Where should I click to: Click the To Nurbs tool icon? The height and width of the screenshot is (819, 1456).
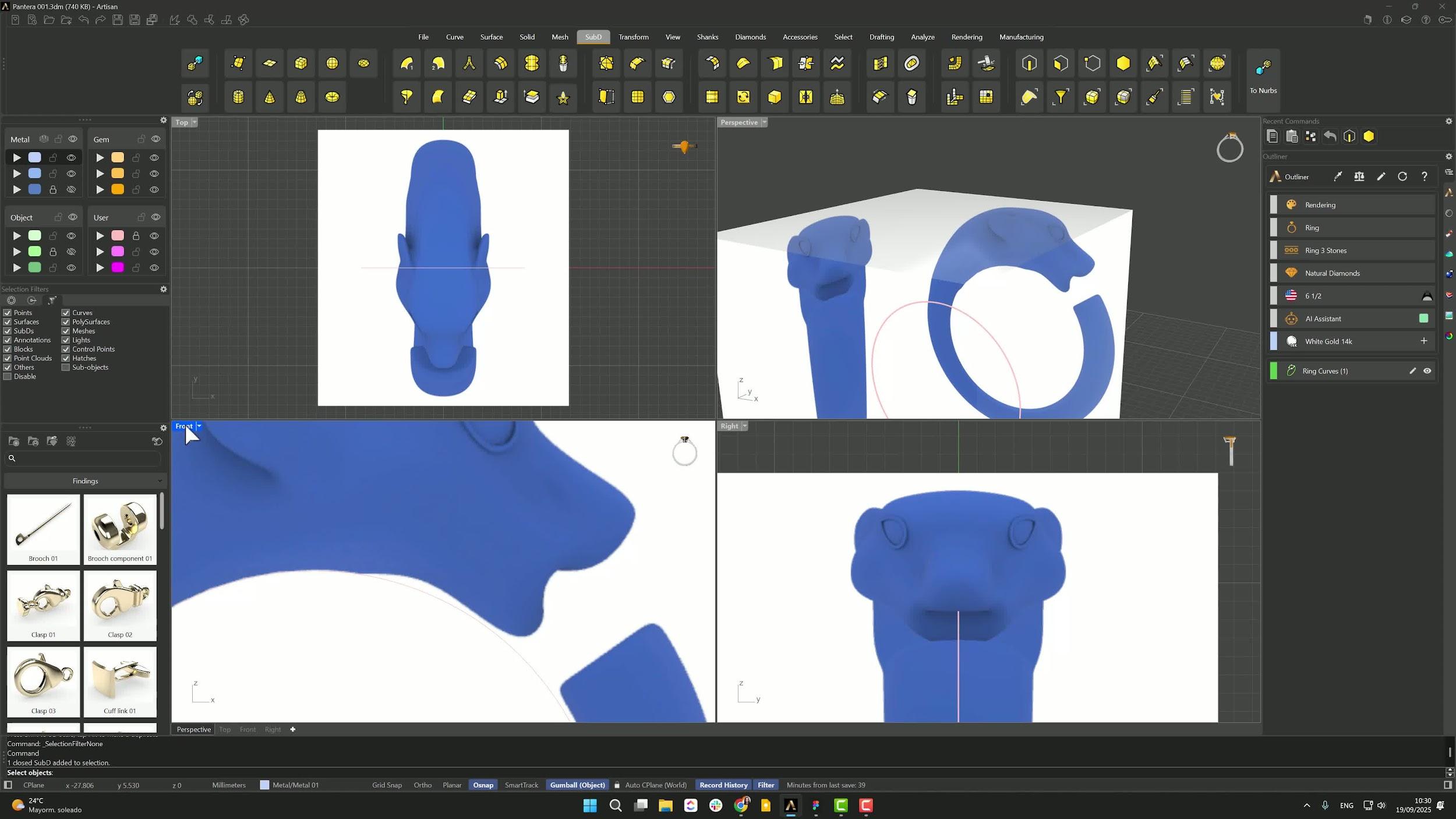click(x=1263, y=68)
